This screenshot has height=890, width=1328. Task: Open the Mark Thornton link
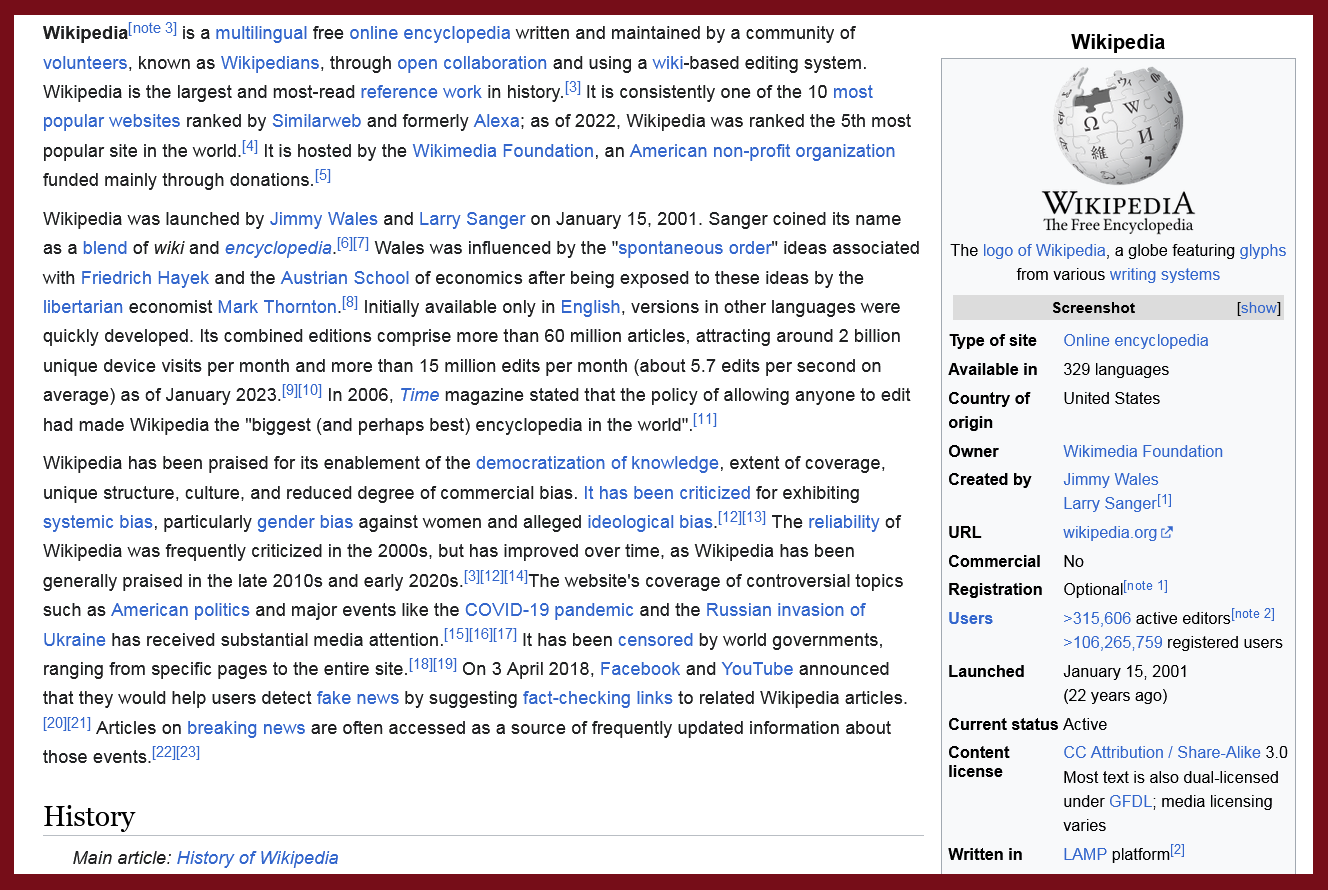(x=277, y=307)
